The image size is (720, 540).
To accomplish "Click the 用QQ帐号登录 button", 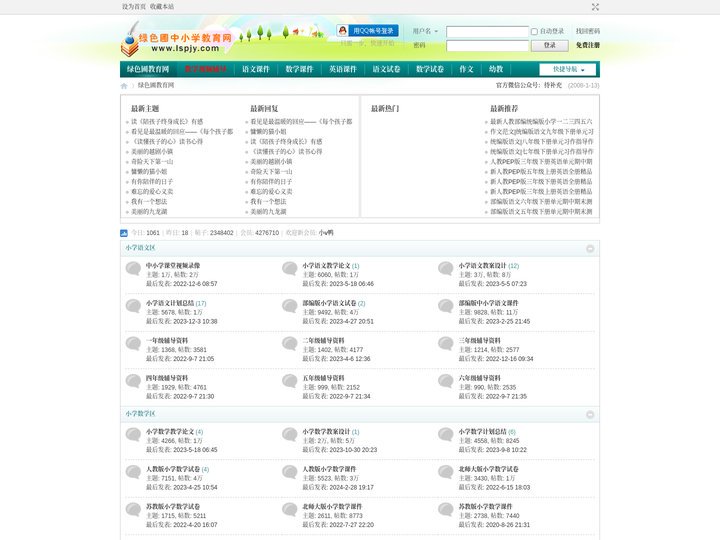I will 367,31.
